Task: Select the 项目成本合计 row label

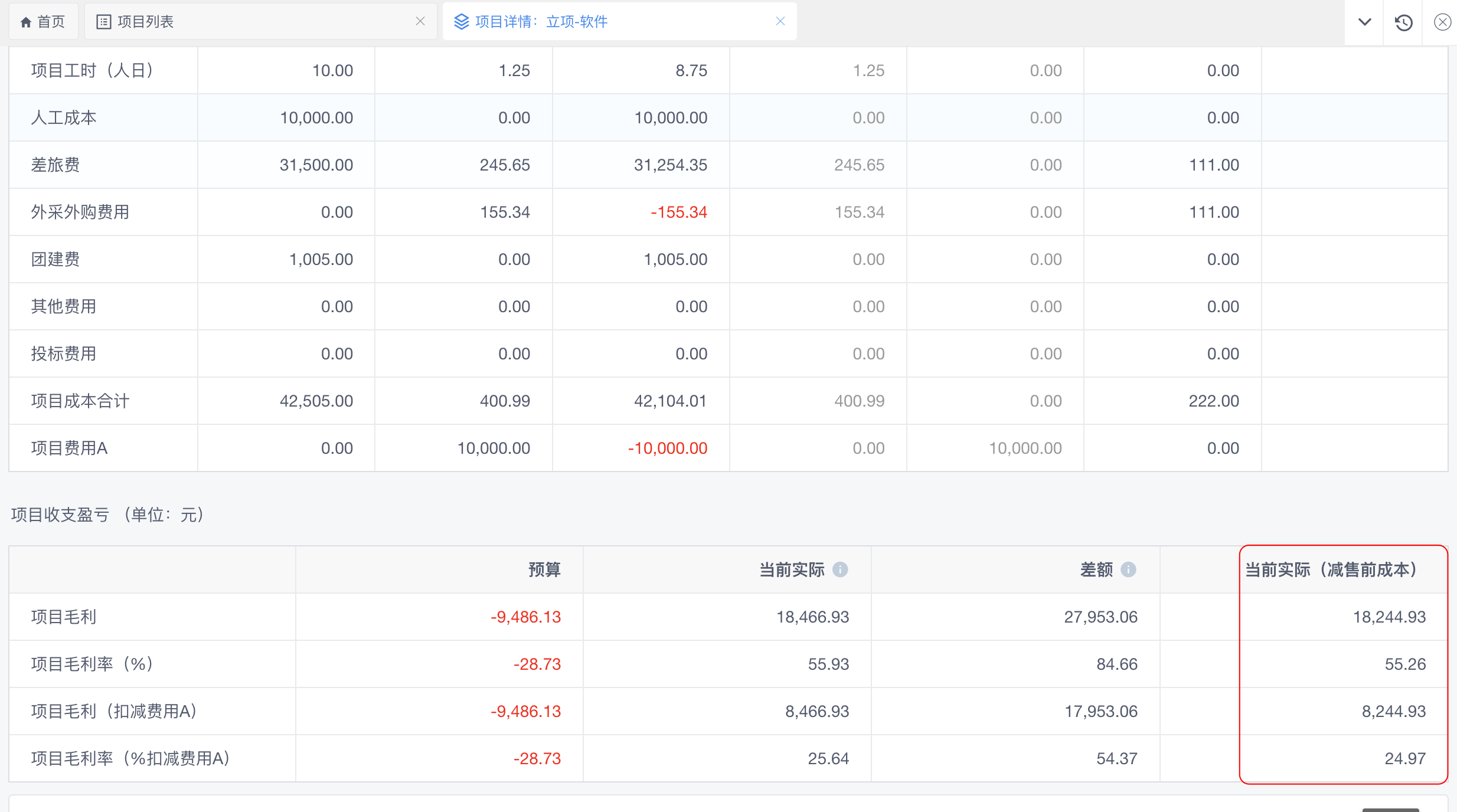Action: tap(80, 401)
